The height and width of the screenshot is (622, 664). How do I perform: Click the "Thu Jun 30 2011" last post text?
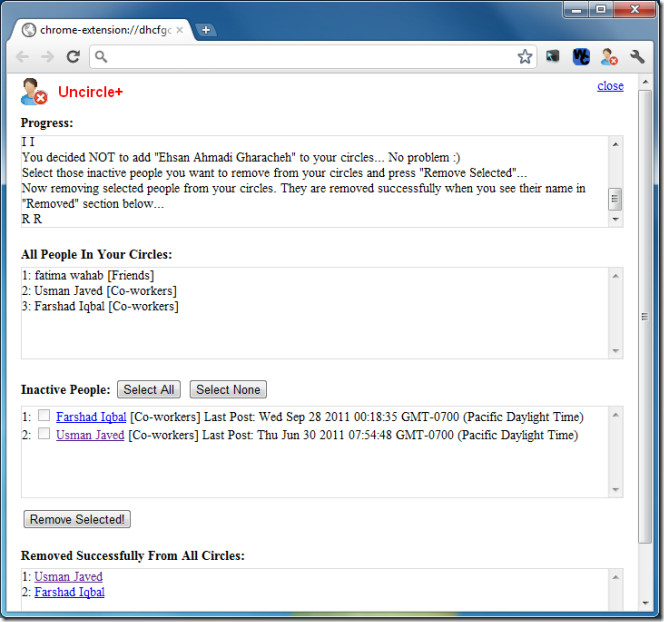pyautogui.click(x=300, y=435)
